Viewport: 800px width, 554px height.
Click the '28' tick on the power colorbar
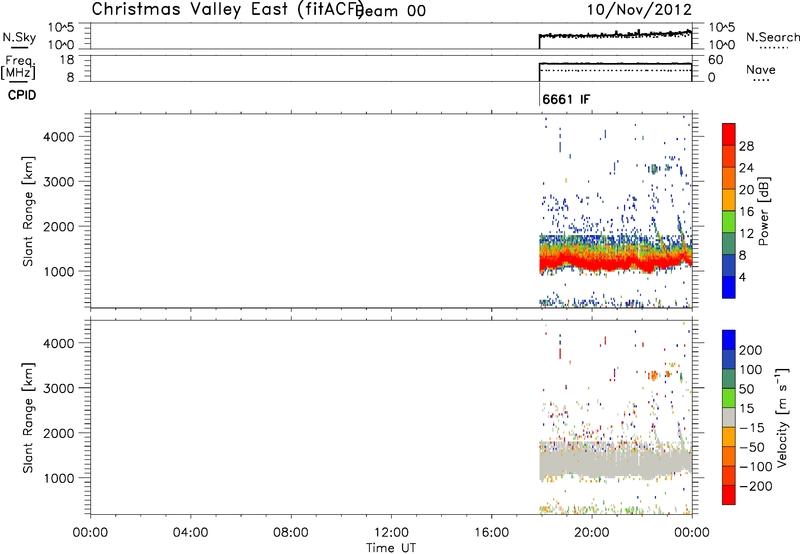[746, 146]
